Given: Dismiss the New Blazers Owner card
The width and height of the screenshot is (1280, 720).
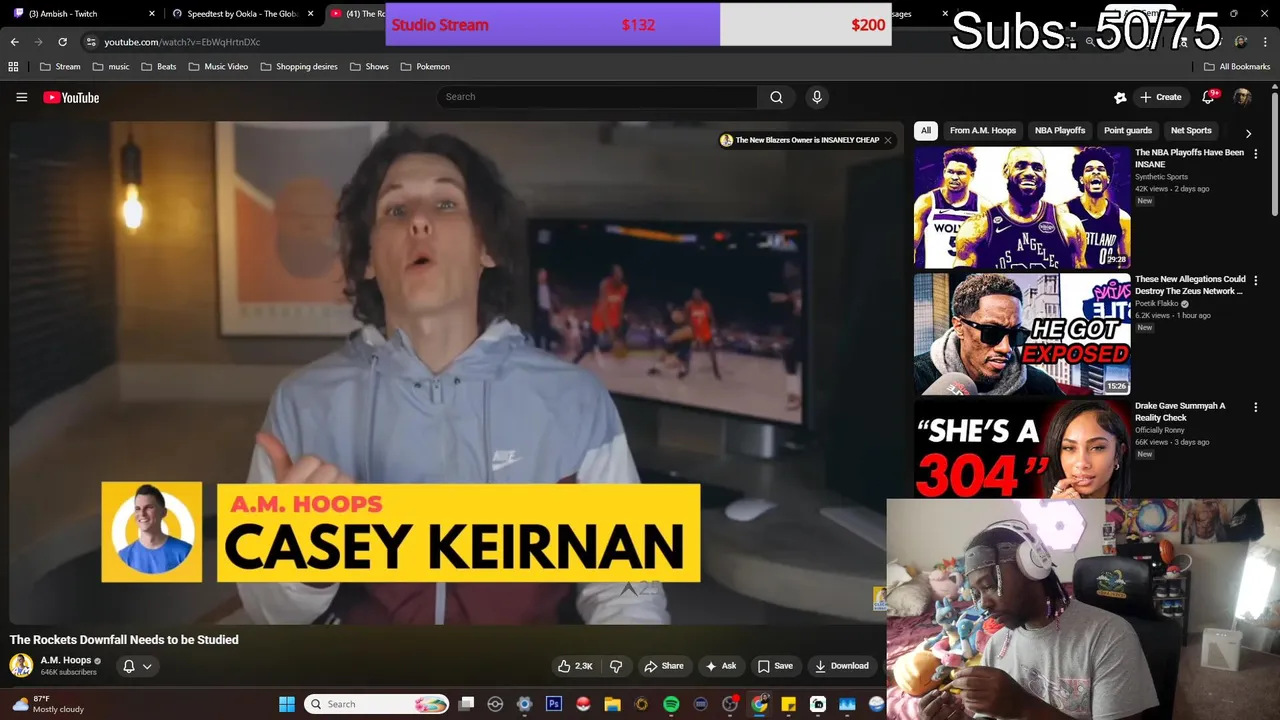Looking at the screenshot, I should pyautogui.click(x=887, y=140).
